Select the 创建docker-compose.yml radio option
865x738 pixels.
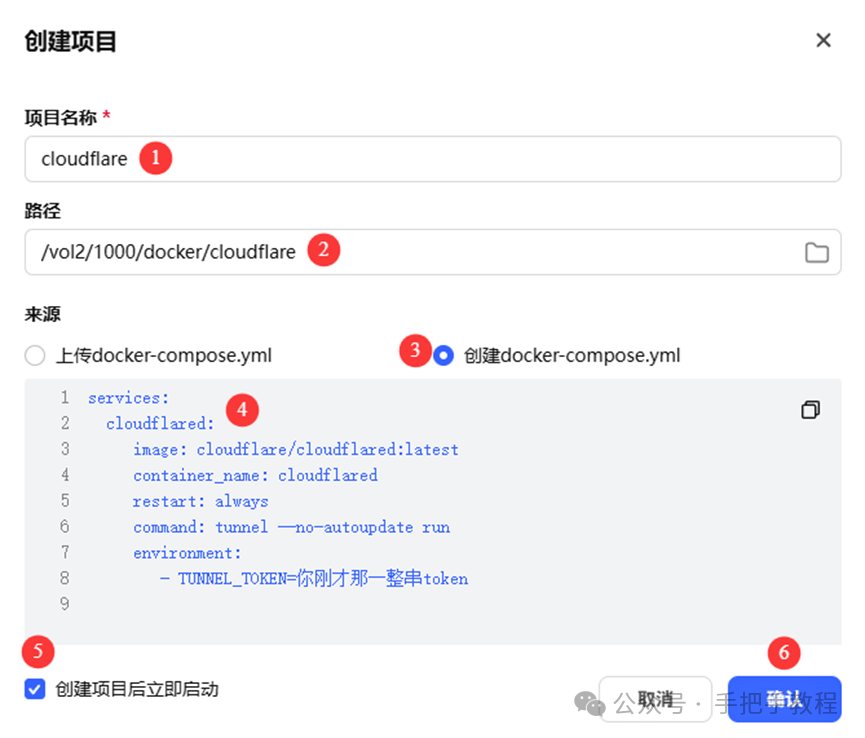point(444,356)
